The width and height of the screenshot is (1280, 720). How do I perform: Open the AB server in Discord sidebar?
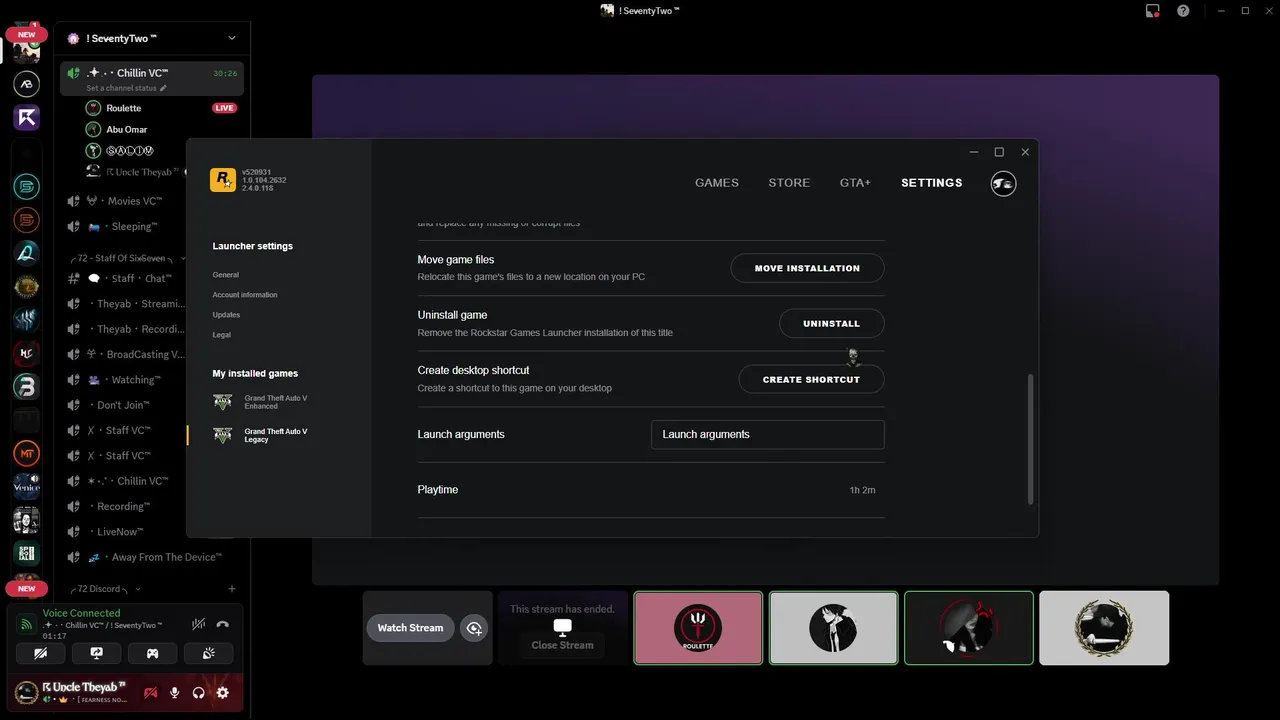27,84
